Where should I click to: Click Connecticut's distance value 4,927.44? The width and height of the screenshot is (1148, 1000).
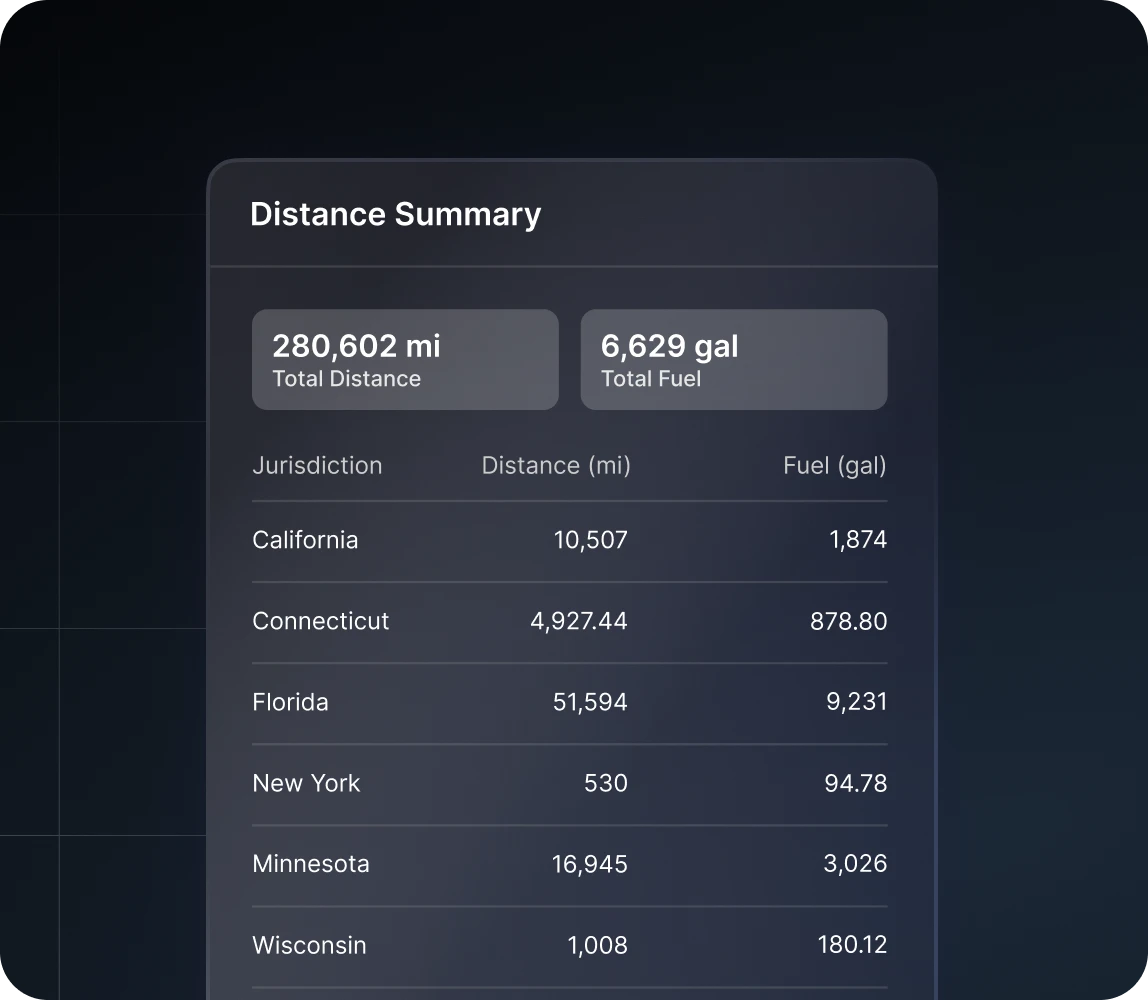[x=578, y=621]
